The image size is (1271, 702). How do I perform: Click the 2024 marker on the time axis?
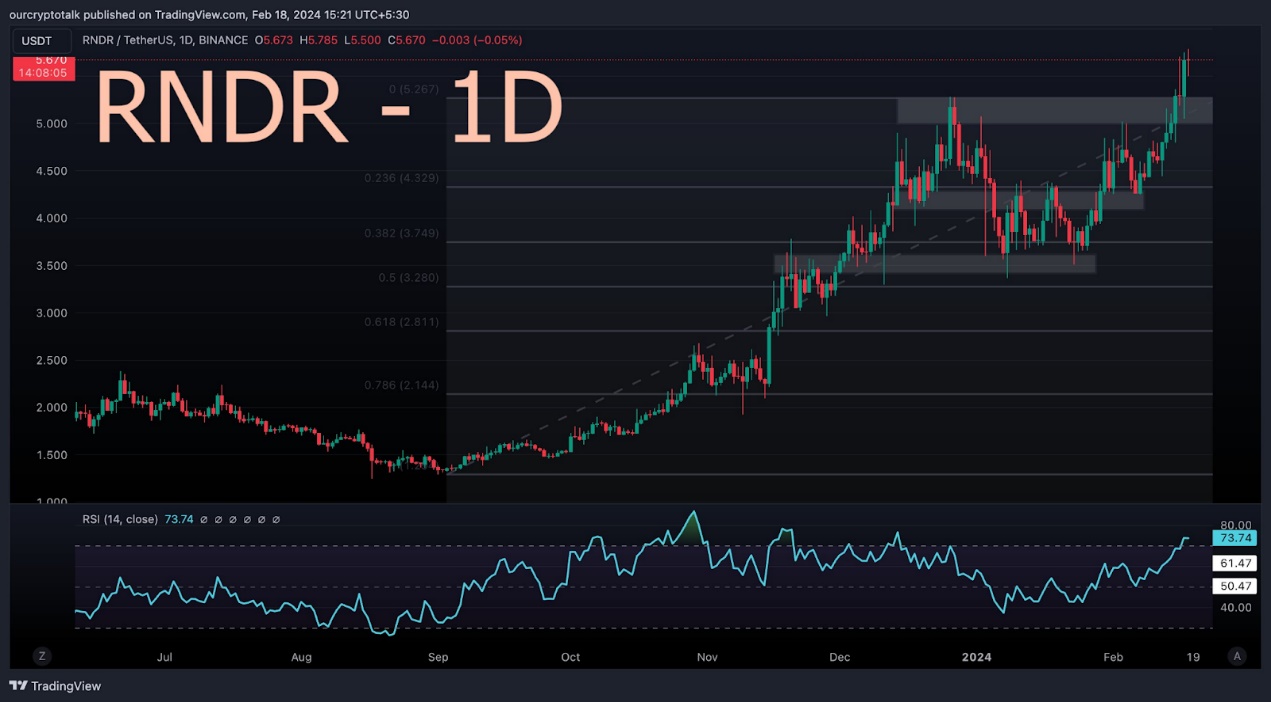tap(976, 657)
